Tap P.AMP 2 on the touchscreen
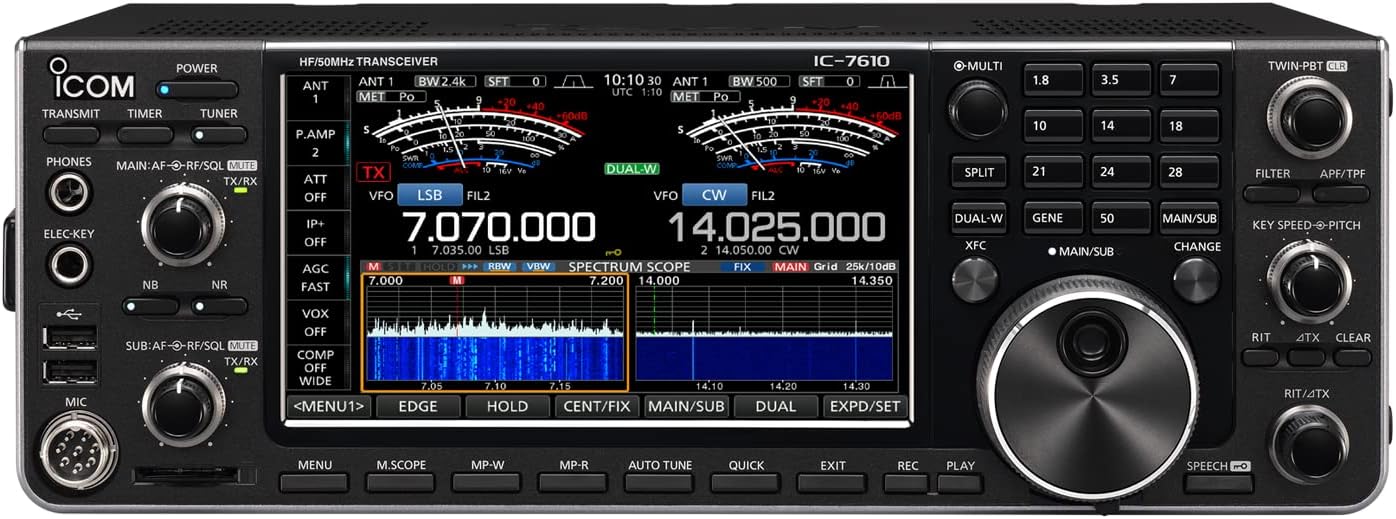Viewport: 1396px width, 519px height. click(315, 143)
